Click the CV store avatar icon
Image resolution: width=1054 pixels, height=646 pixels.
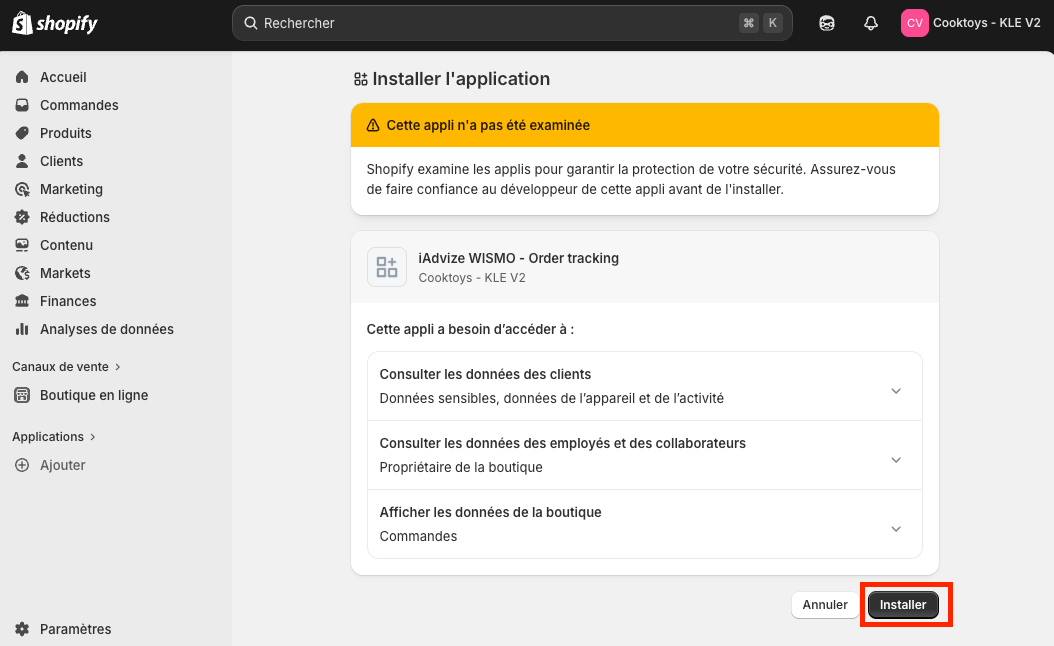914,23
